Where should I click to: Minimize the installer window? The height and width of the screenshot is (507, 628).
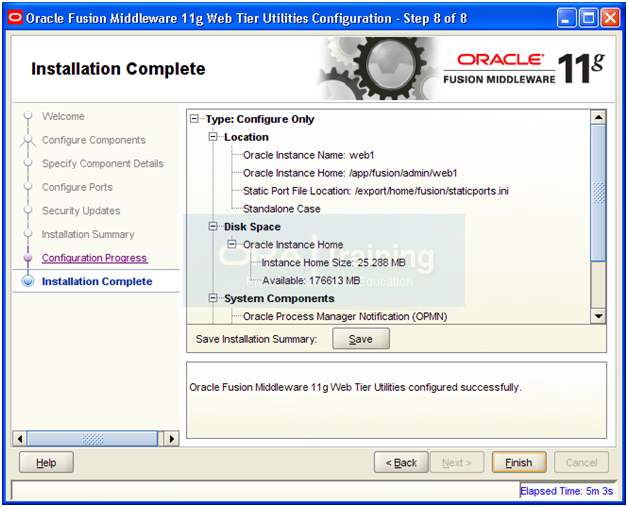point(566,18)
